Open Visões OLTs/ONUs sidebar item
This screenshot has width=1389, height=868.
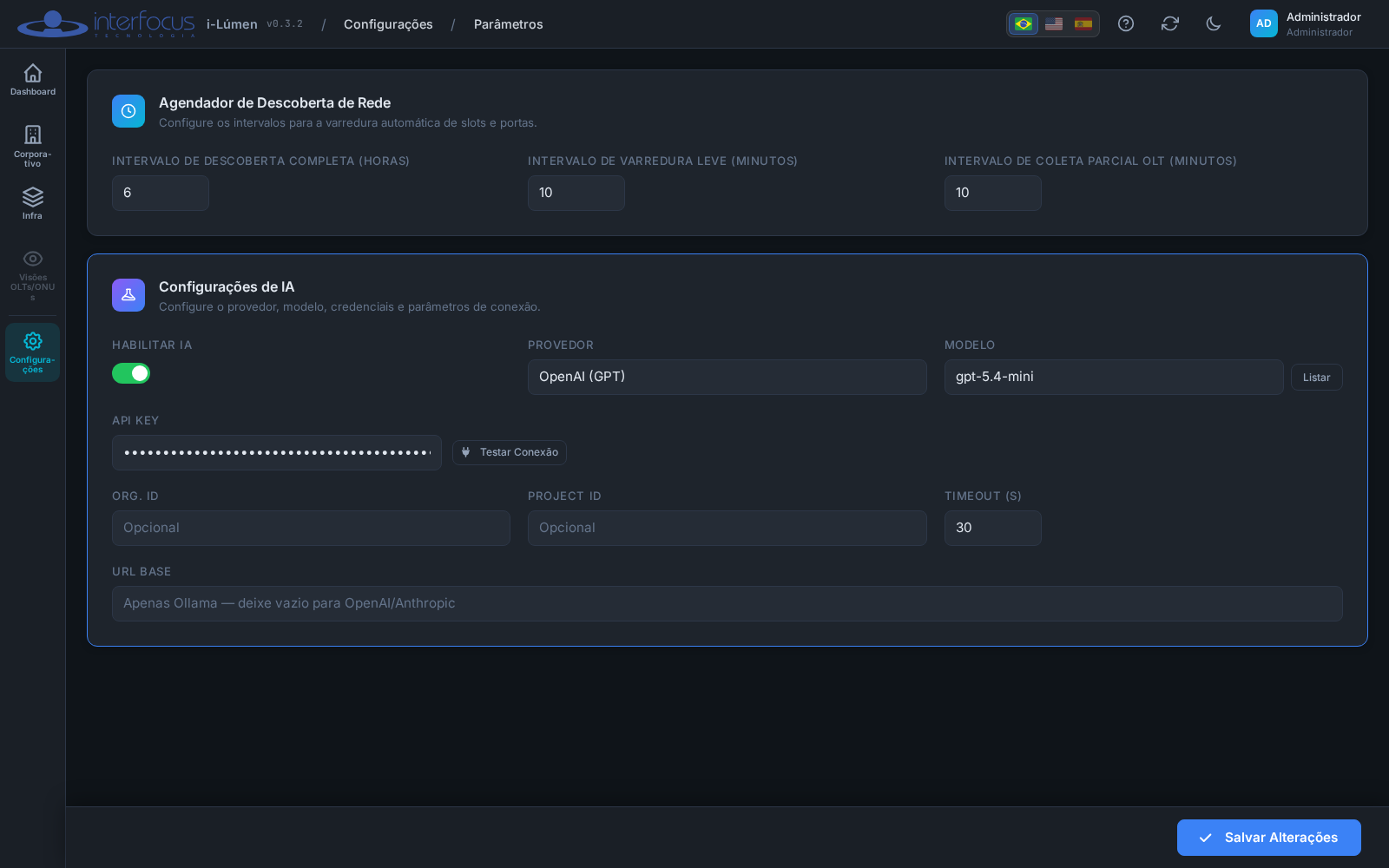pyautogui.click(x=33, y=274)
